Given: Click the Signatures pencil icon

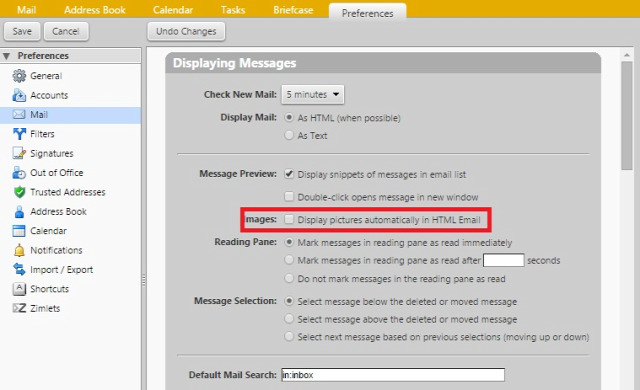Looking at the screenshot, I should coord(19,153).
